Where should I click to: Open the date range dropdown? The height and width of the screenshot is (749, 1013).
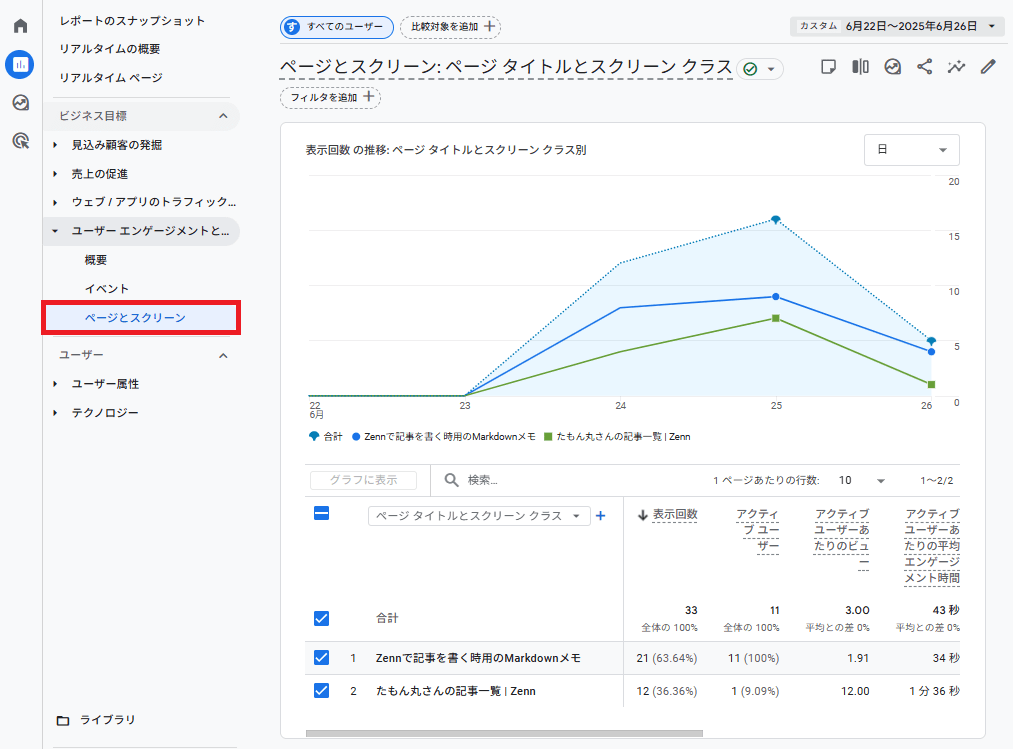coord(897,26)
